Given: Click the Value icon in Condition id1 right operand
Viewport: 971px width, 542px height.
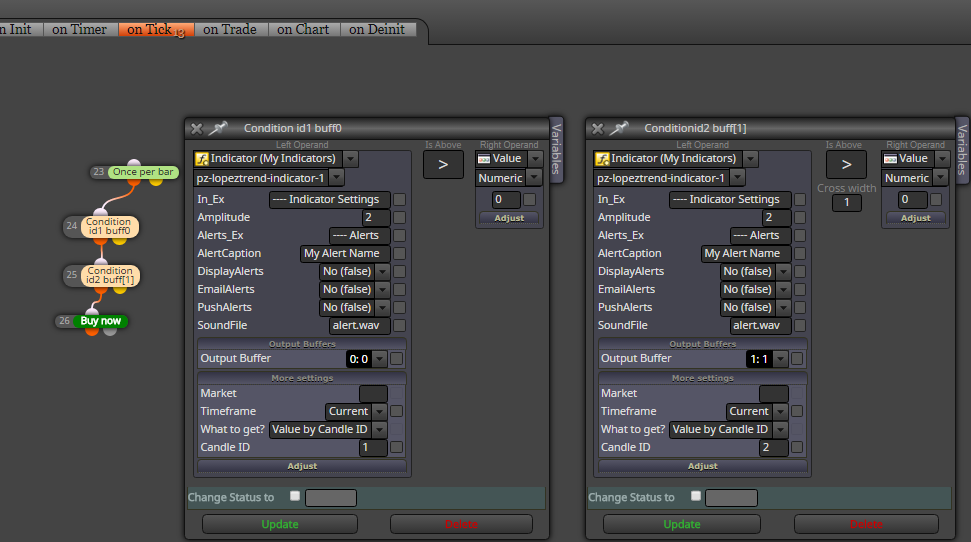Looking at the screenshot, I should pos(484,159).
